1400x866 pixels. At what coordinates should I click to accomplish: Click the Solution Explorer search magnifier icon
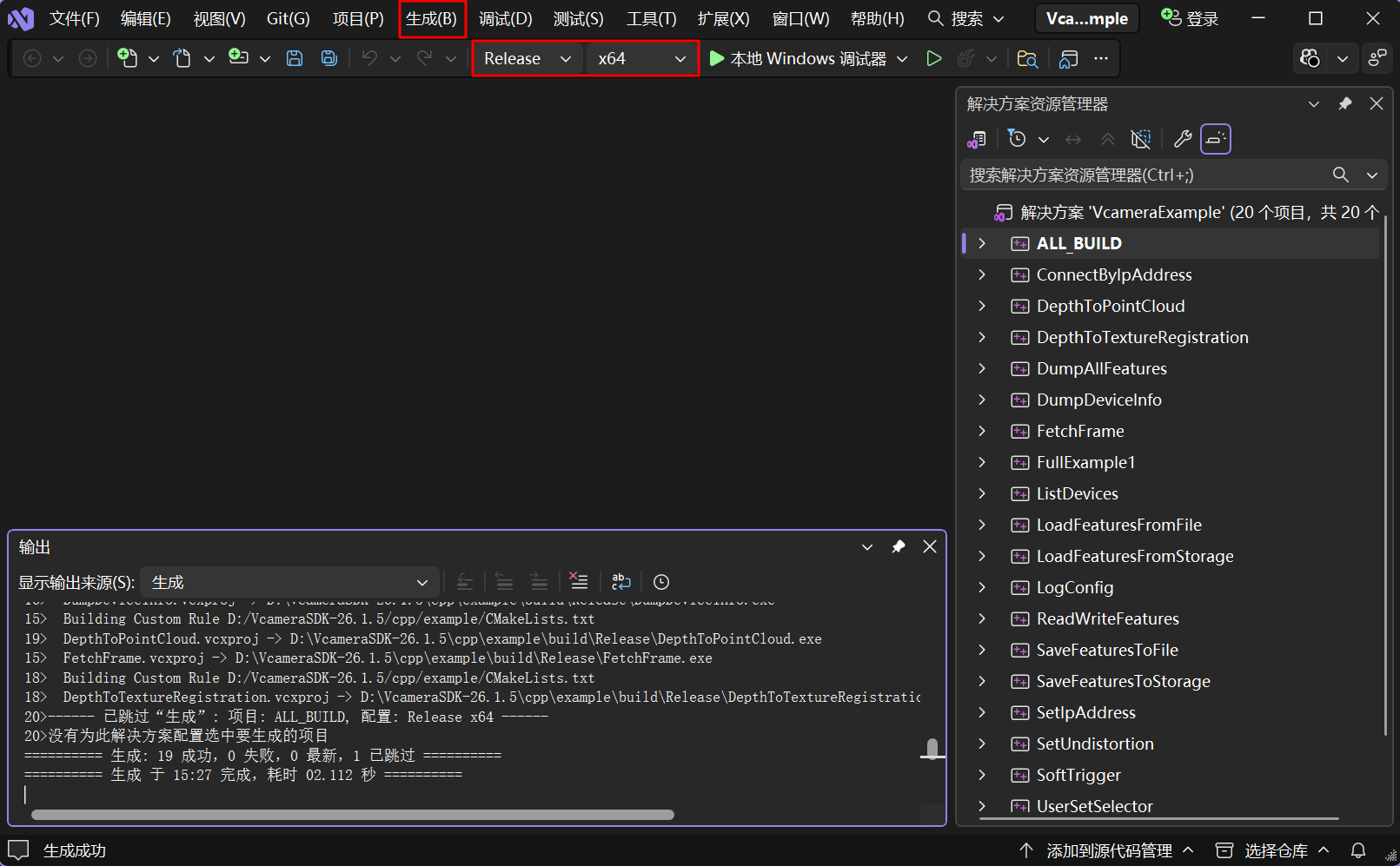[1341, 175]
